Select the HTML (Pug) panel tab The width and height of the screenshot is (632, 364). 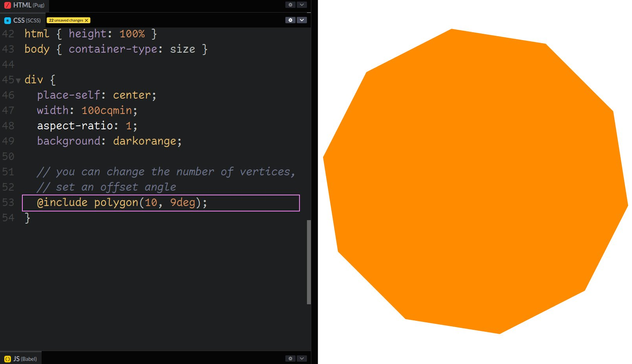click(24, 5)
